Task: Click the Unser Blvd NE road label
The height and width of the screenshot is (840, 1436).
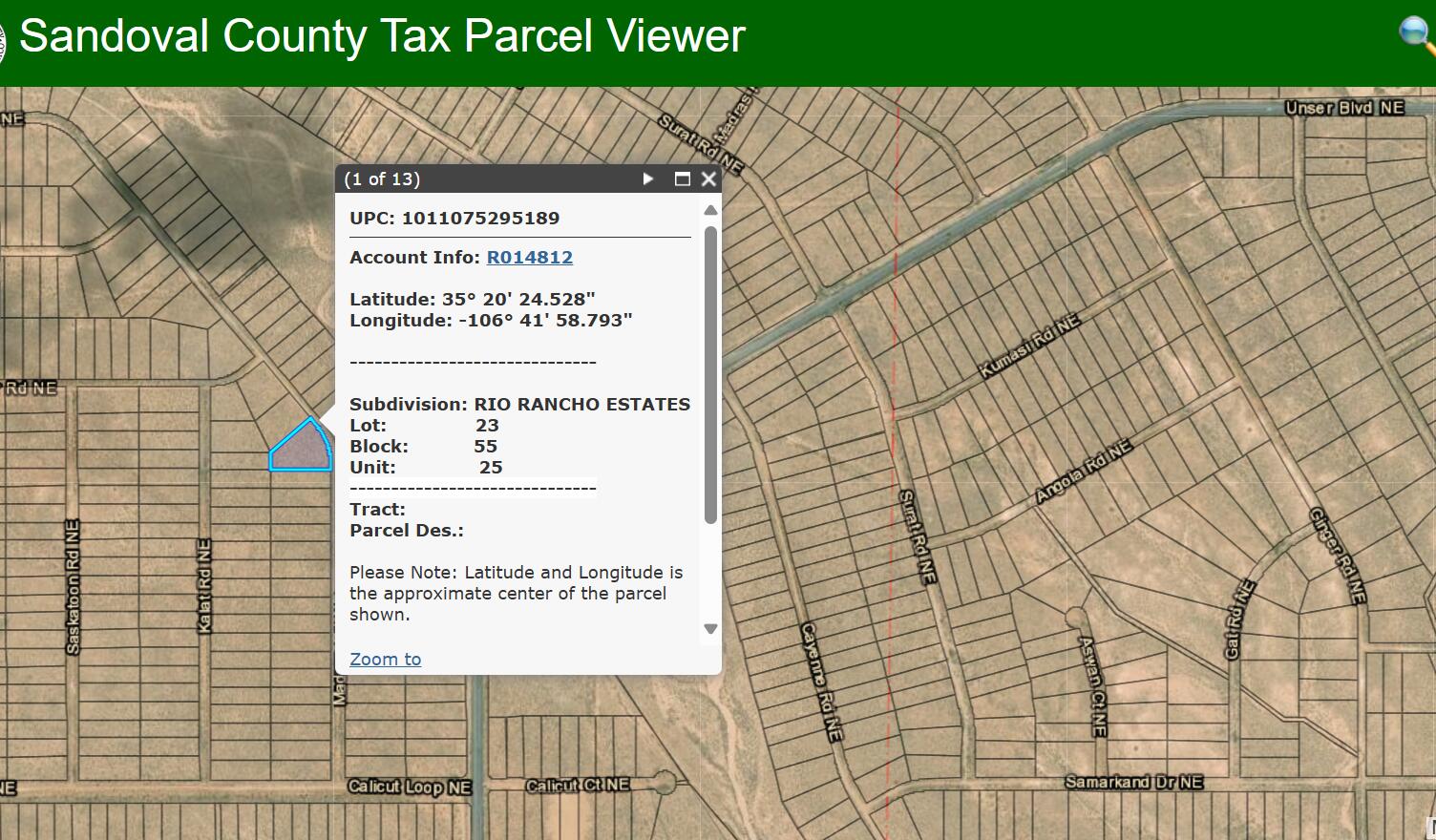Action: (x=1344, y=108)
